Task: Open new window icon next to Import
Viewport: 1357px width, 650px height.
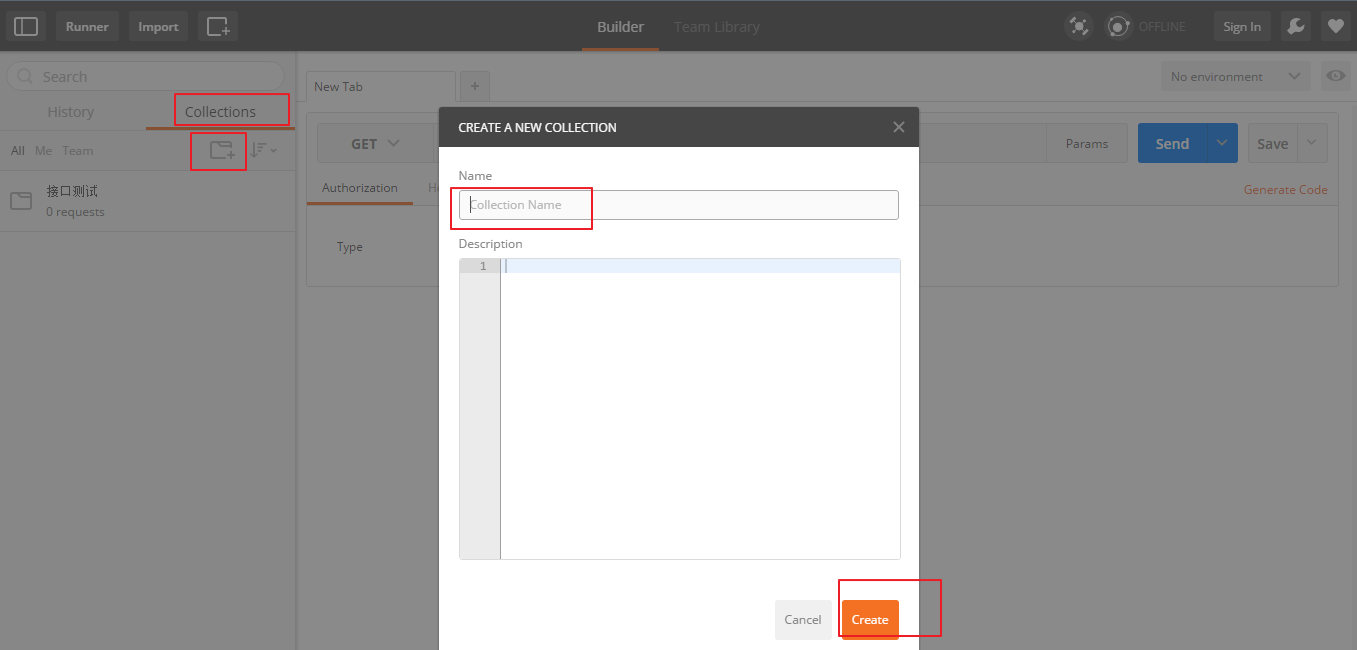Action: tap(218, 27)
